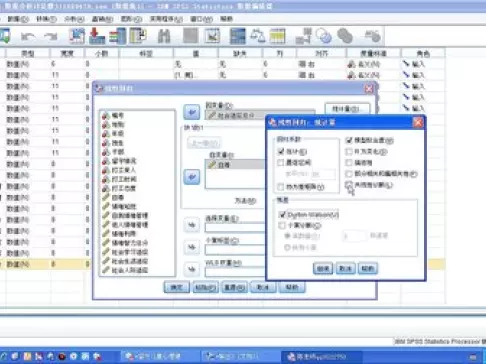Open the Analyze (分析) menu
Image resolution: width=486 pixels, height=364 pixels.
coord(74,19)
